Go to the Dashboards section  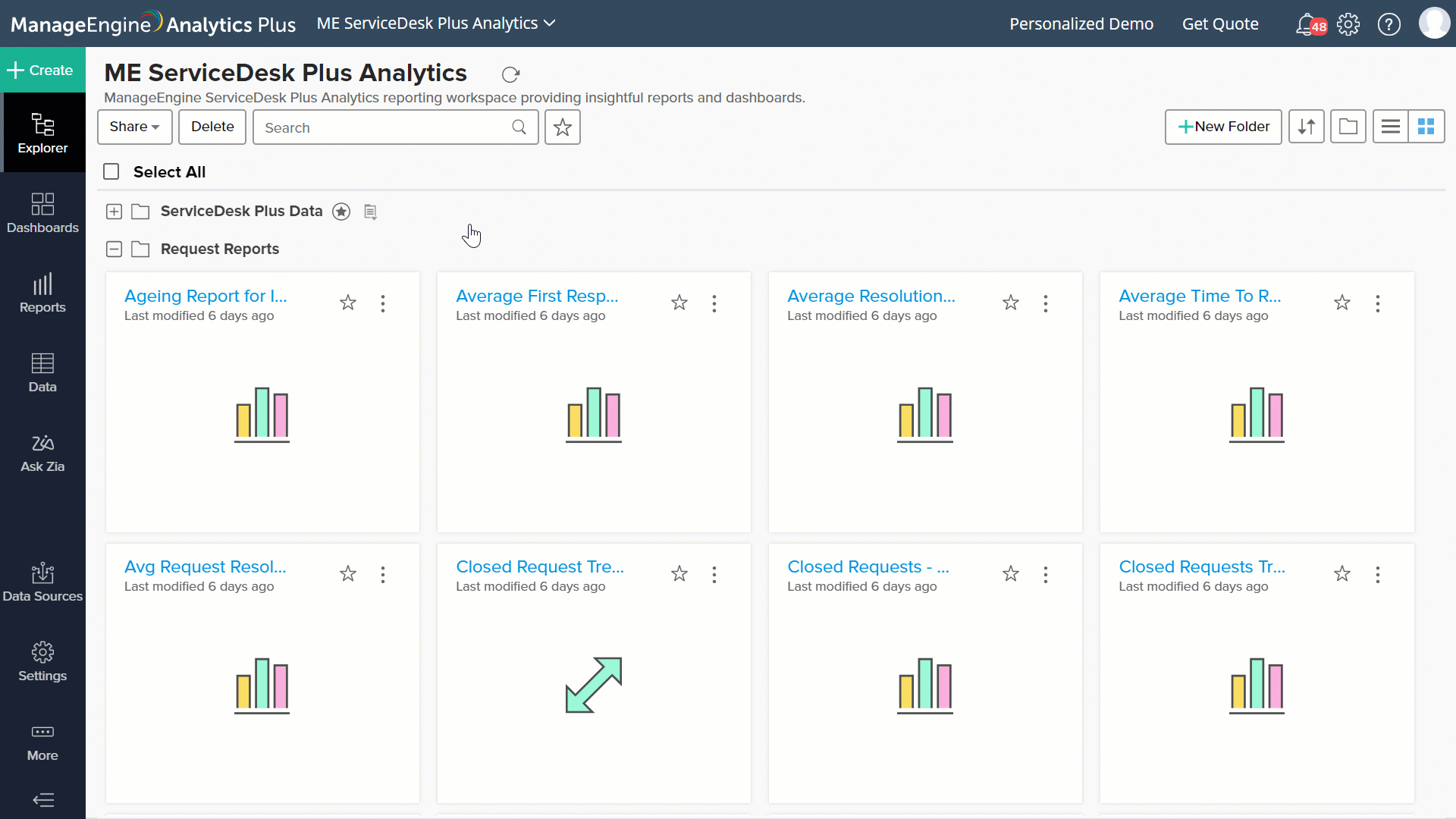point(42,214)
